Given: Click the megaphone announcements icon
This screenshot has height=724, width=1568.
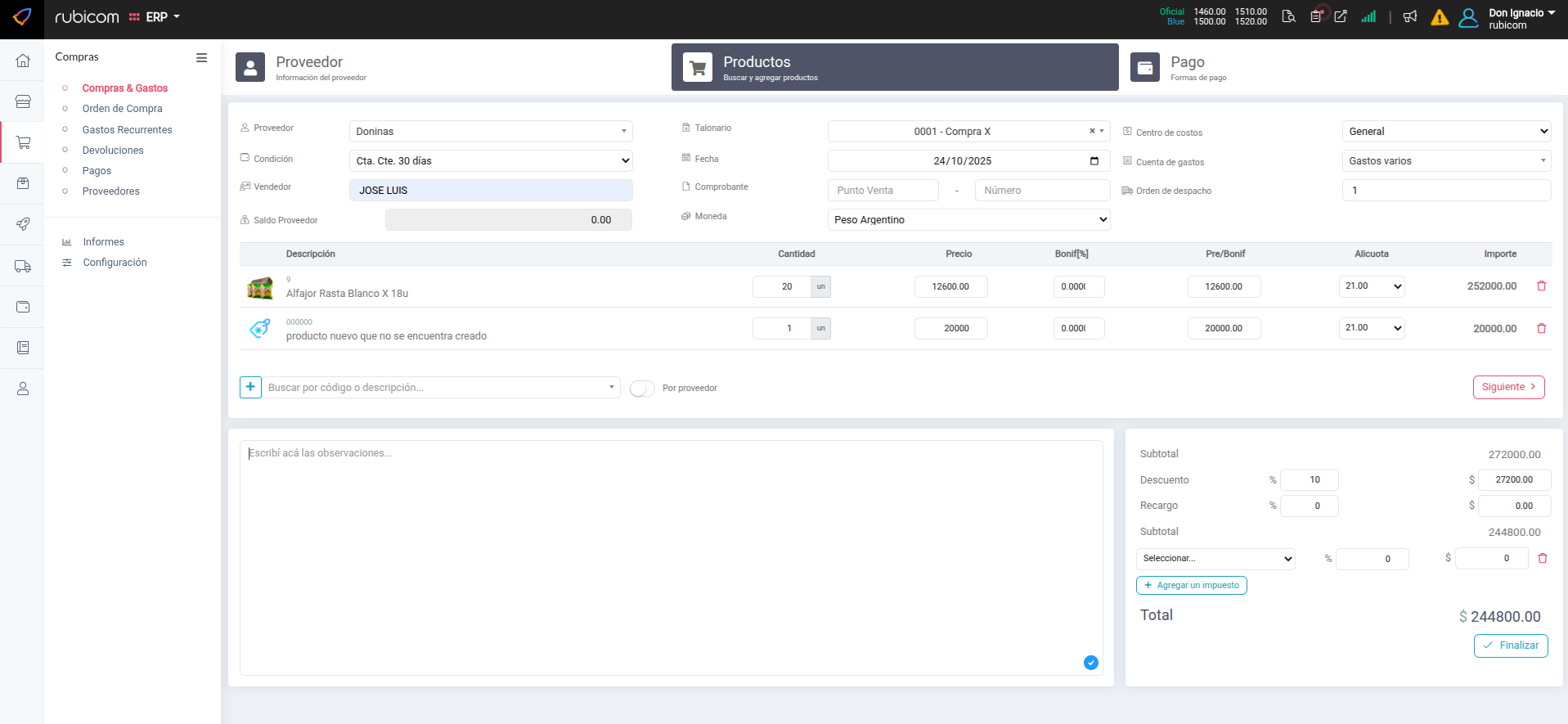Looking at the screenshot, I should click(x=1410, y=17).
